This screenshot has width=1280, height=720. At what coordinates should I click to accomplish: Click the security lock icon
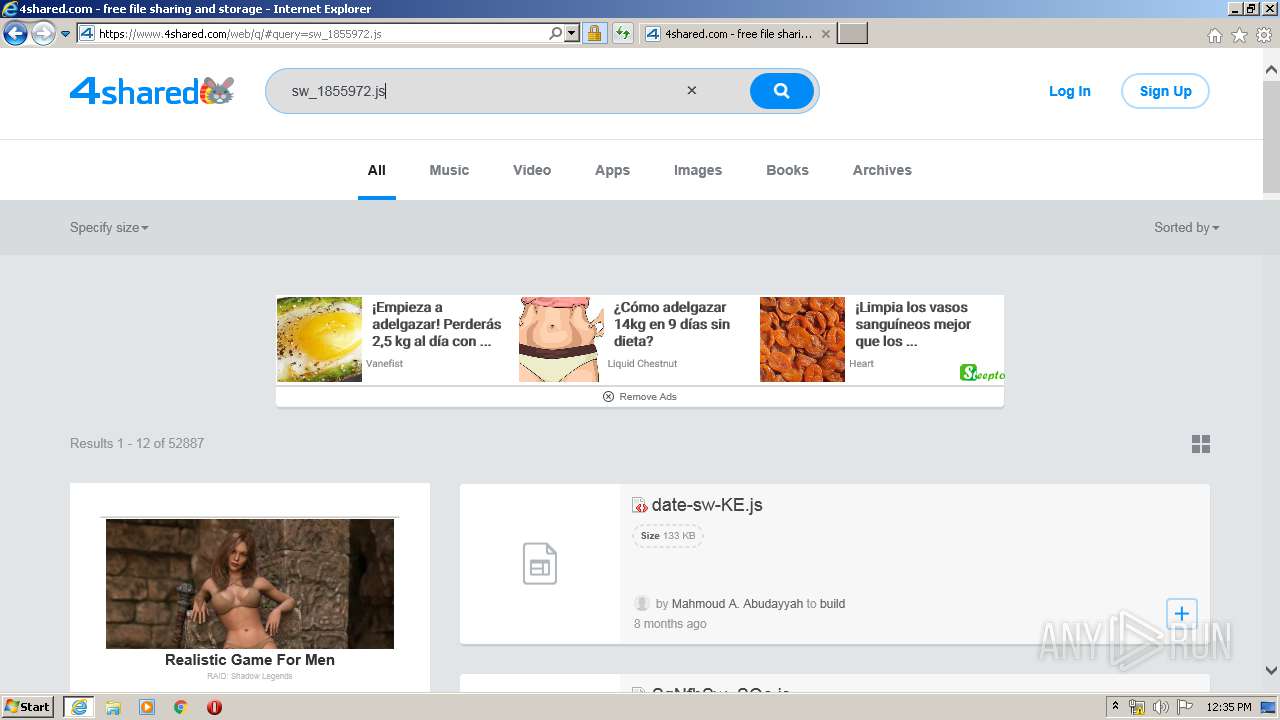click(594, 34)
